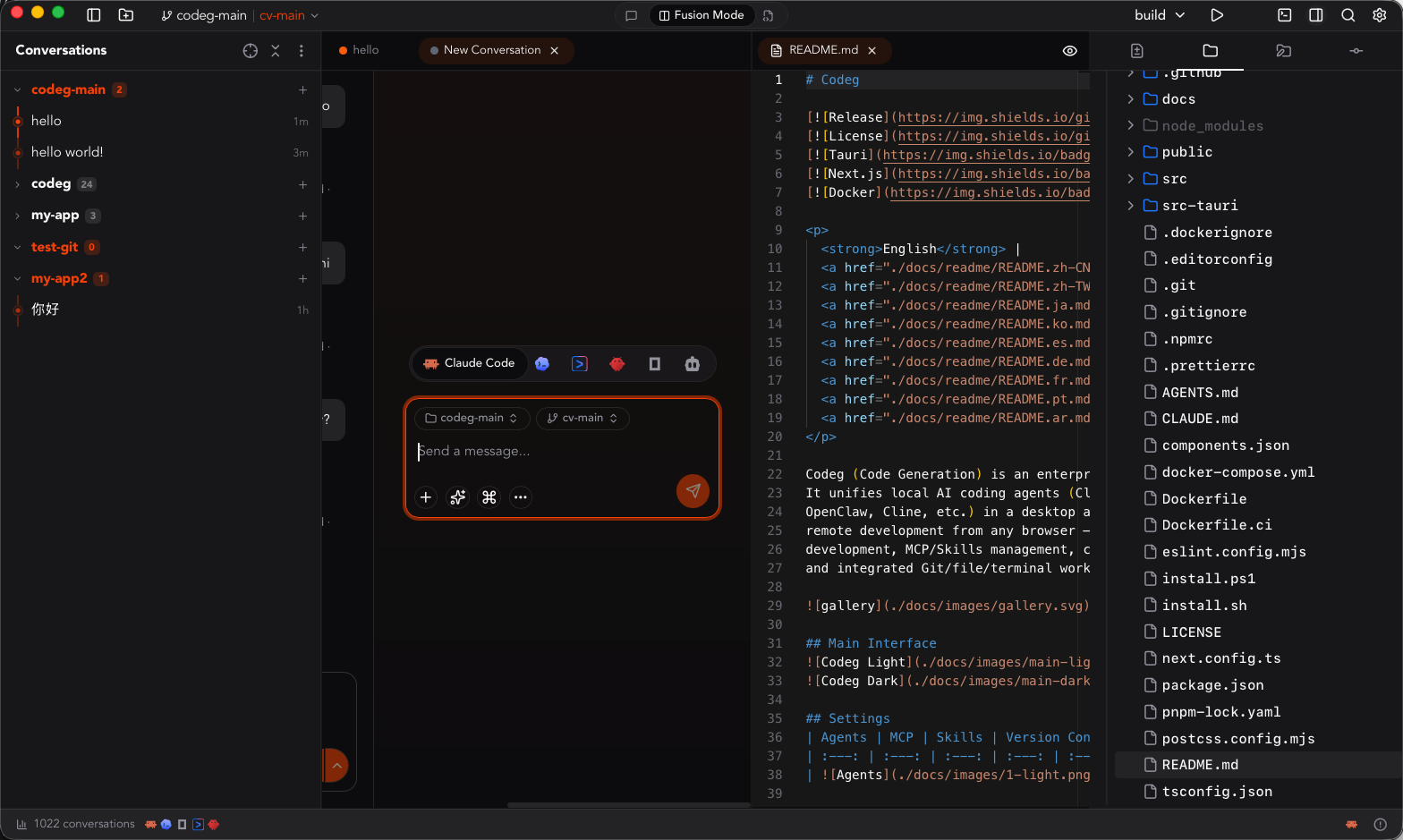This screenshot has width=1403, height=840.
Task: Open the 'hello world!' conversation
Action: pos(161,153)
